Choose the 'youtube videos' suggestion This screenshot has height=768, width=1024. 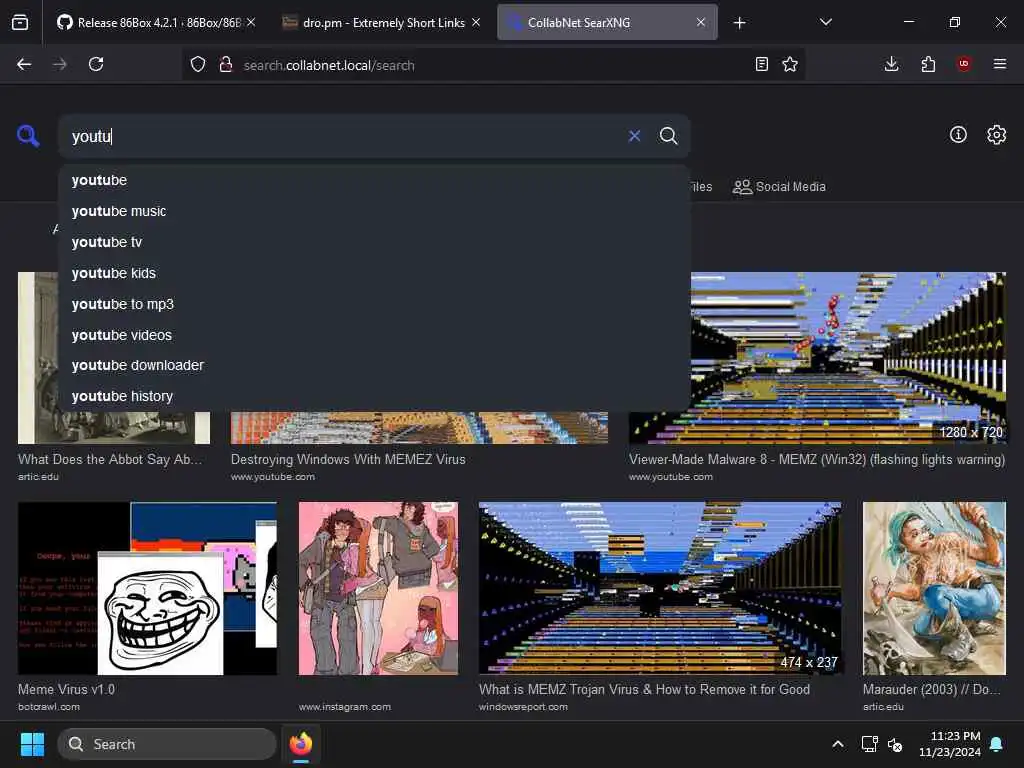[x=374, y=335]
